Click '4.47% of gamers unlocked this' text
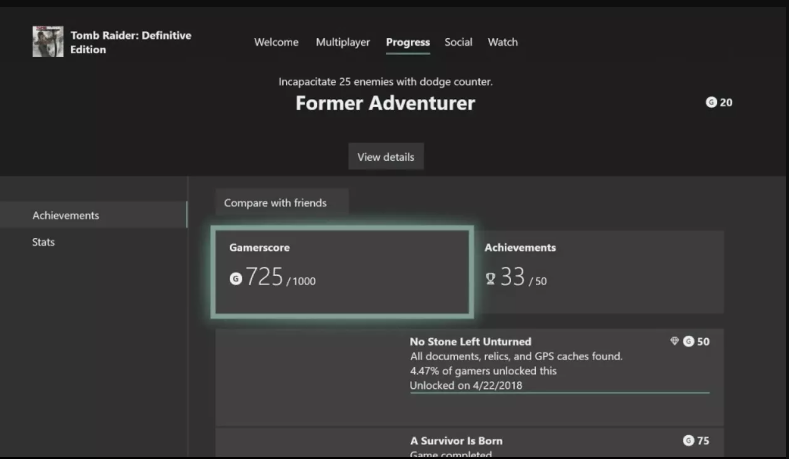The image size is (789, 459). point(483,371)
